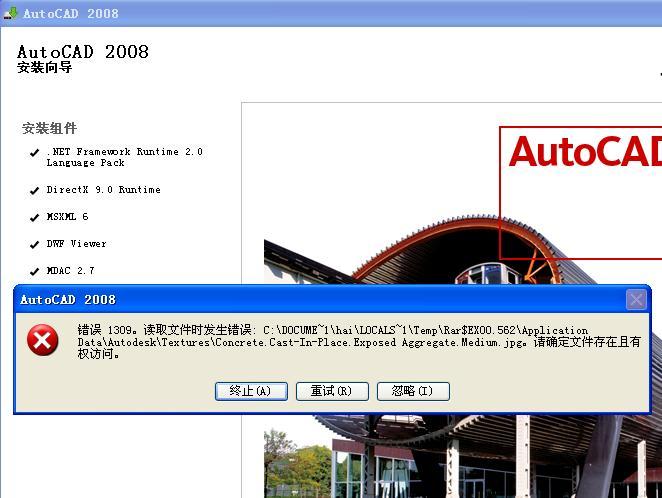This screenshot has height=498, width=662.
Task: Select 'DirectX 9.0 Runtime' component text
Action: 103,190
